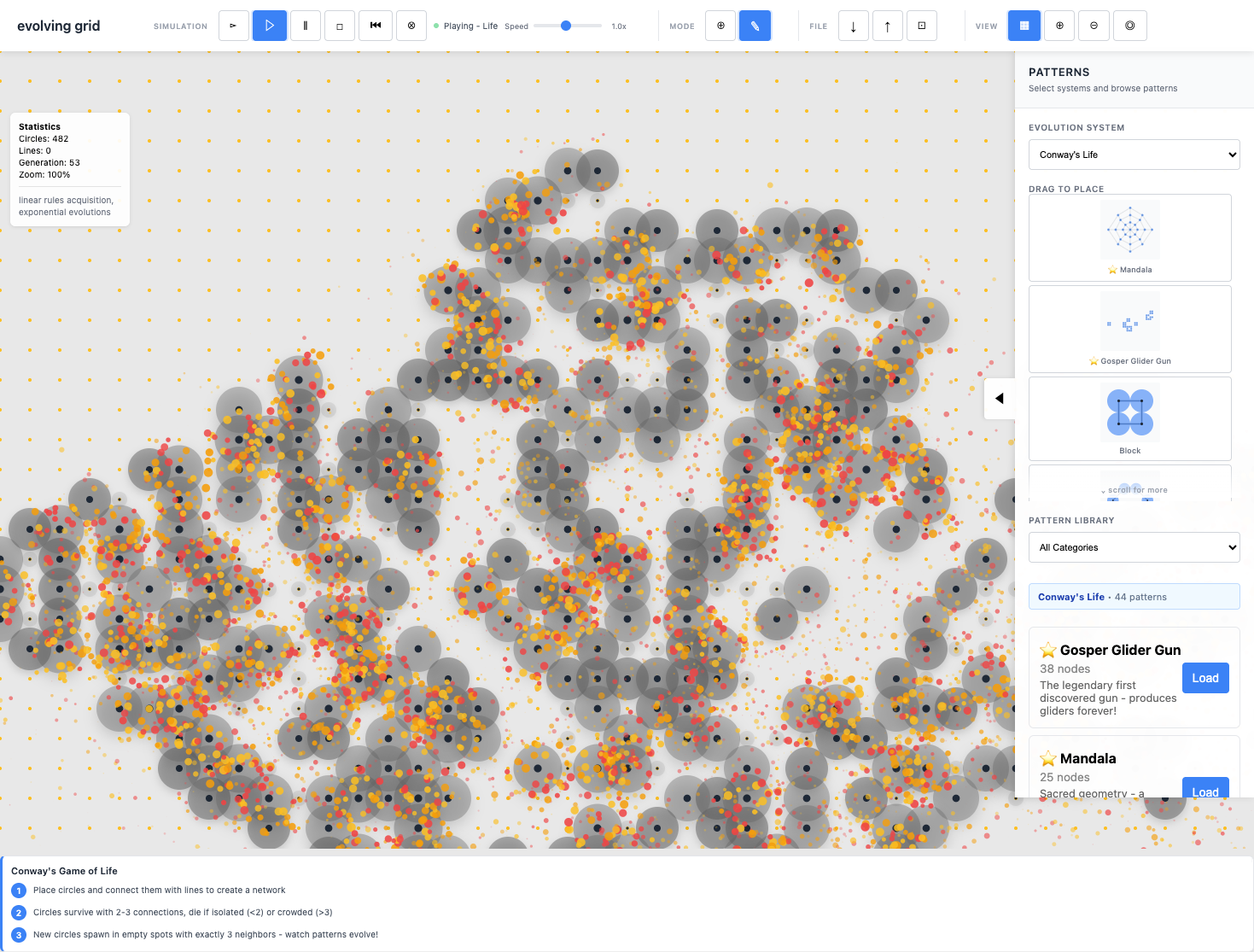
Task: Click the upload arrow in File group
Action: [x=888, y=26]
